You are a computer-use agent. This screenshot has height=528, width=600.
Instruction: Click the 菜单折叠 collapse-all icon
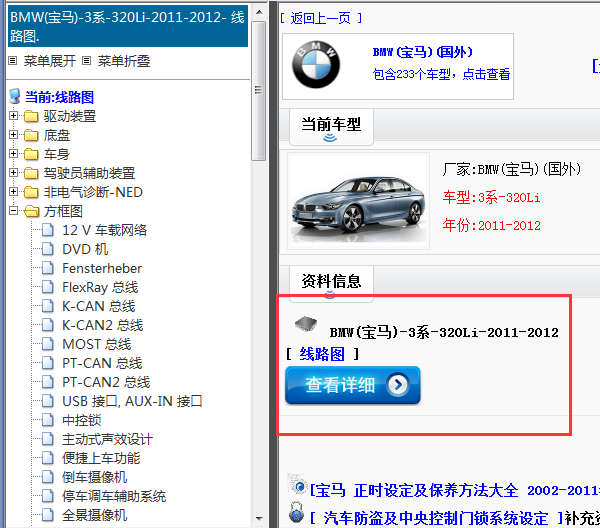(x=86, y=60)
